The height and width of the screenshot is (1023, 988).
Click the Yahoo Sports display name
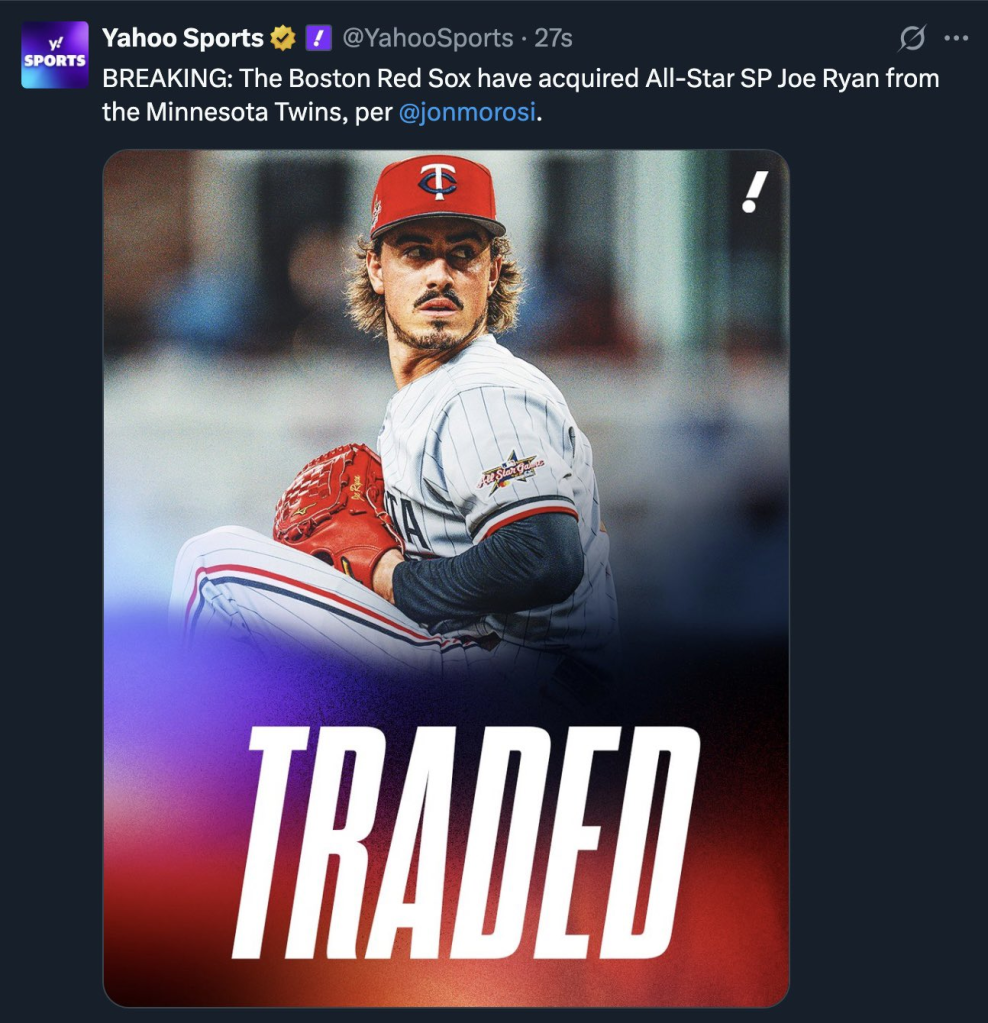pyautogui.click(x=183, y=38)
